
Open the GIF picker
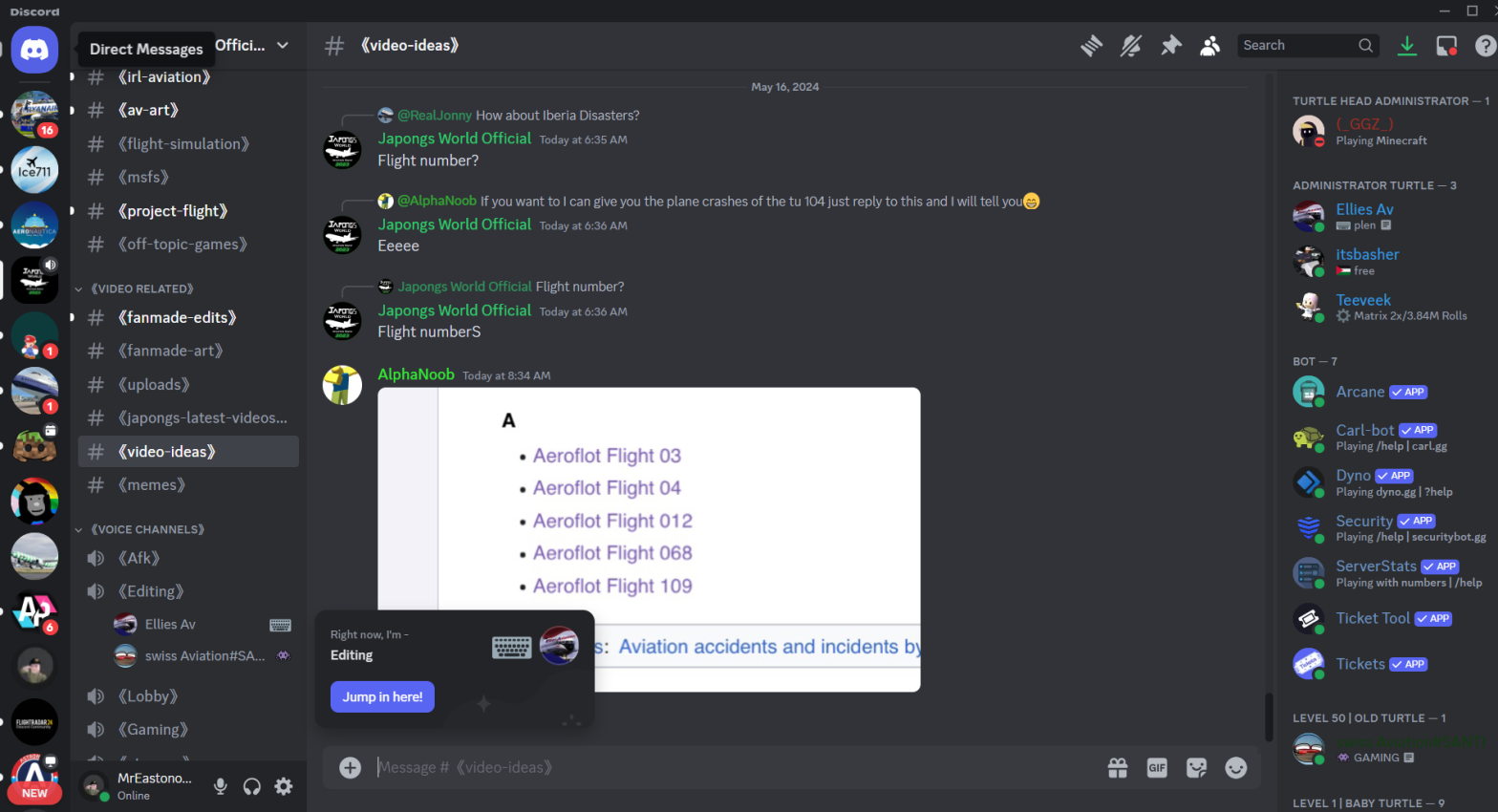click(x=1157, y=768)
